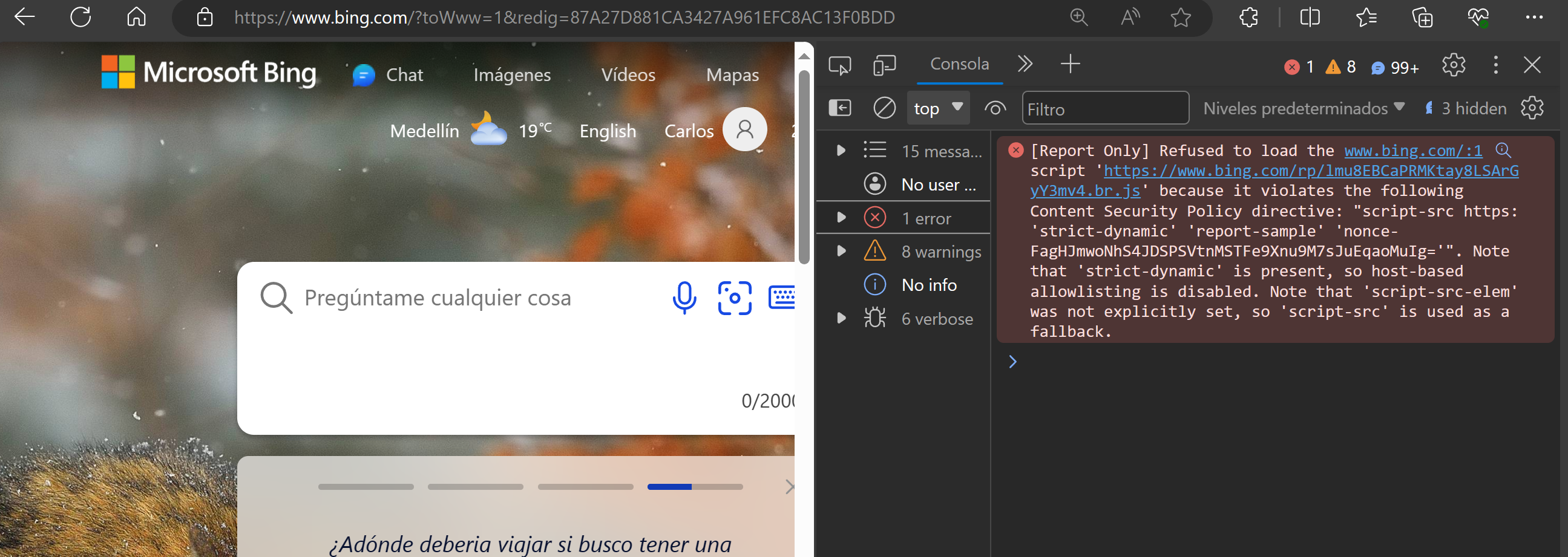This screenshot has height=557, width=1568.
Task: Open the split screen icon in toolbar
Action: (1310, 18)
